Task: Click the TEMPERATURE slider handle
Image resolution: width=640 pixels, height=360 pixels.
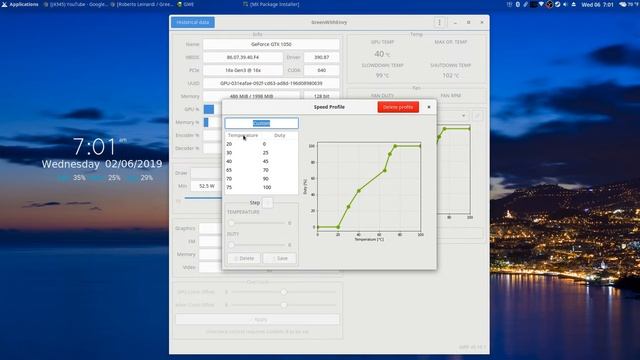Action: (231, 223)
